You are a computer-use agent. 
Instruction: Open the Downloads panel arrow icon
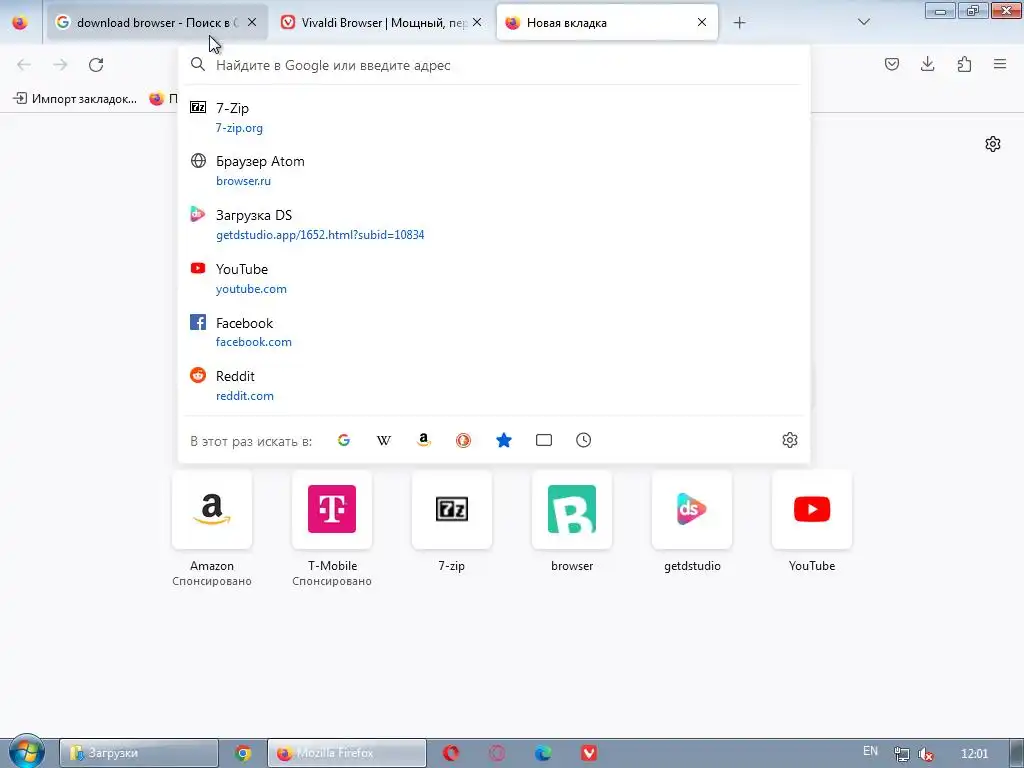pos(927,64)
